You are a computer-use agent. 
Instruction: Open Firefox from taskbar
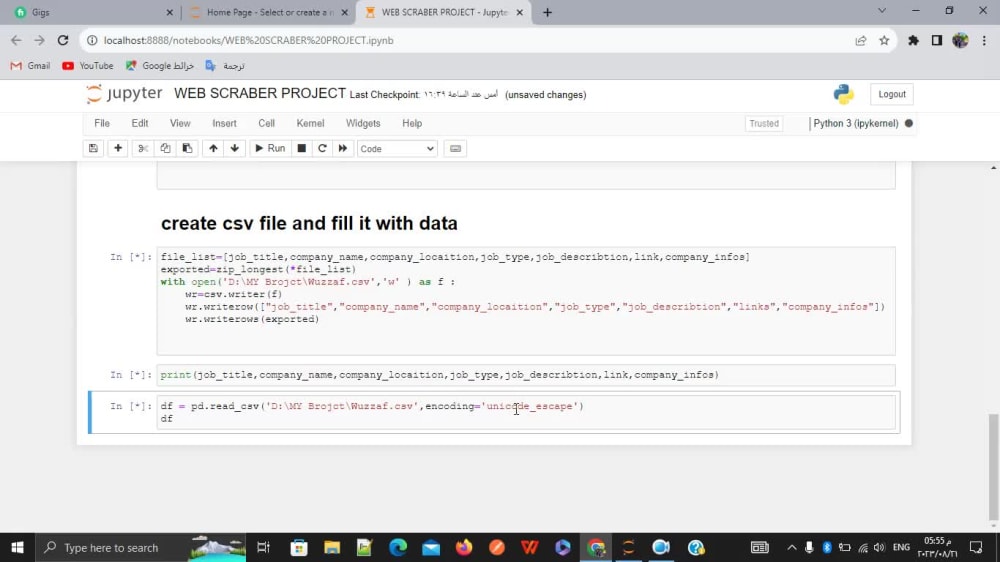464,547
